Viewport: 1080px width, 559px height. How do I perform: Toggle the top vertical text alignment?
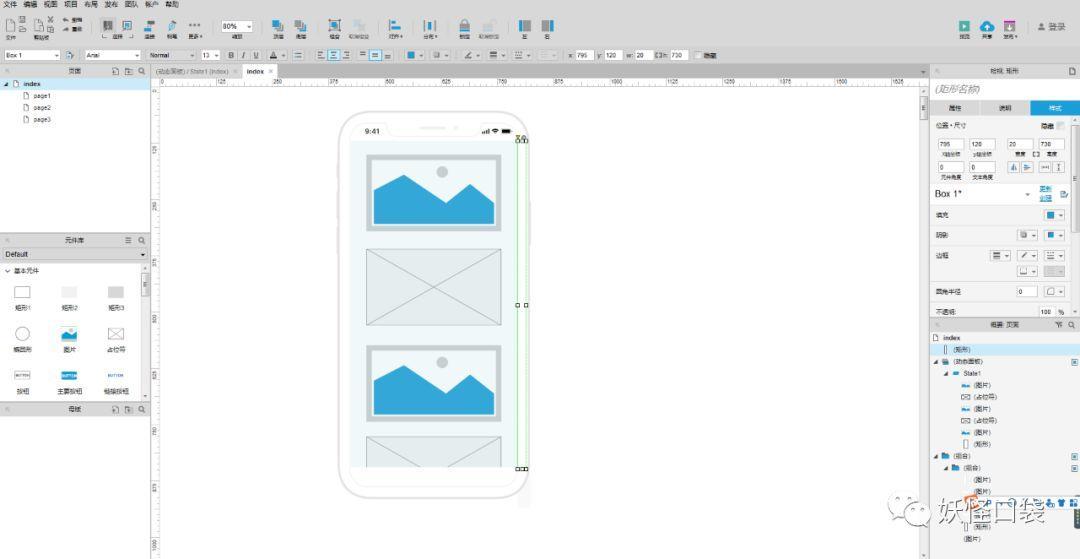[362, 55]
